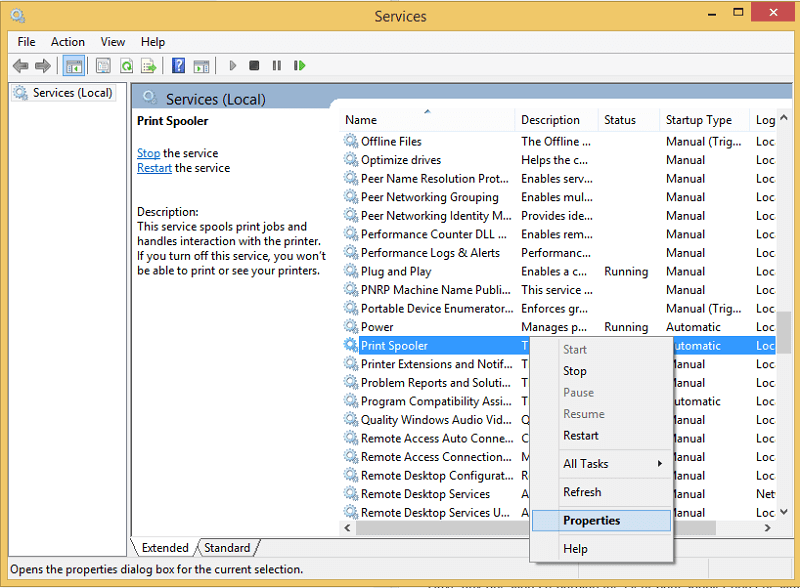800x588 pixels.
Task: Sort by the Description column header
Action: [557, 120]
